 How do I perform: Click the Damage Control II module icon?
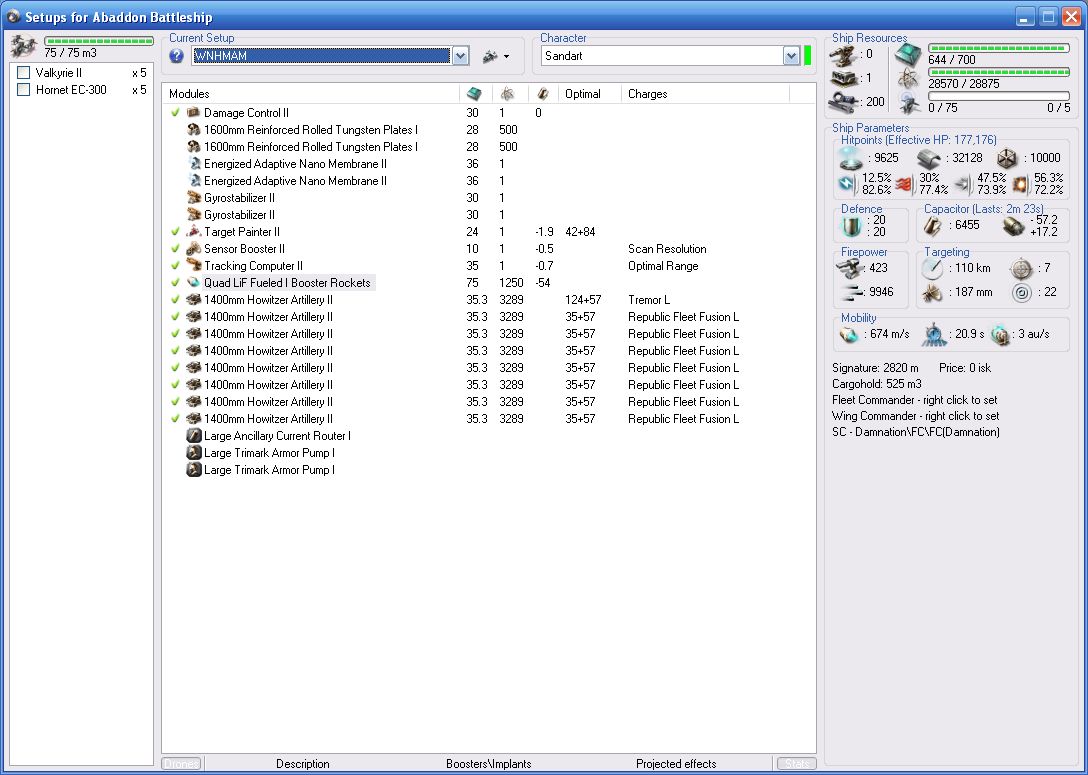pyautogui.click(x=194, y=113)
